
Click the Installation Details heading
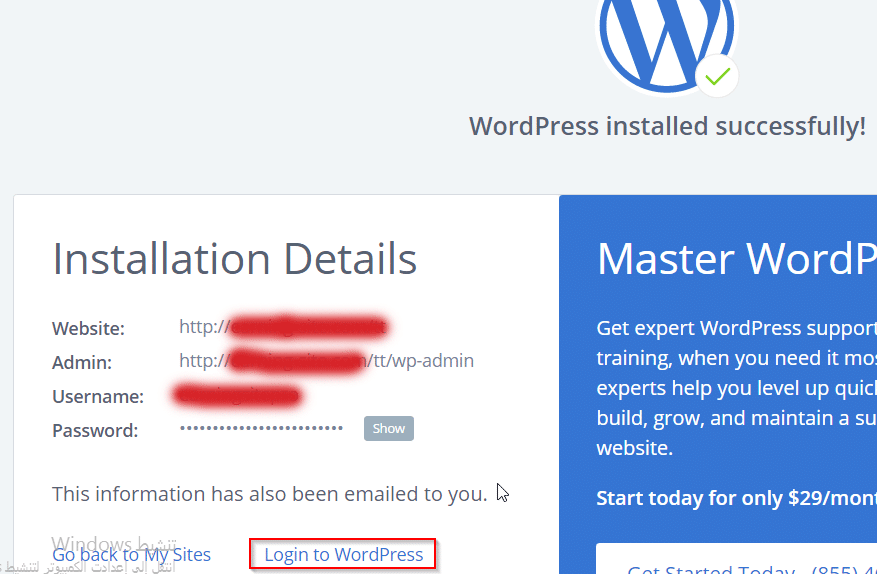234,259
